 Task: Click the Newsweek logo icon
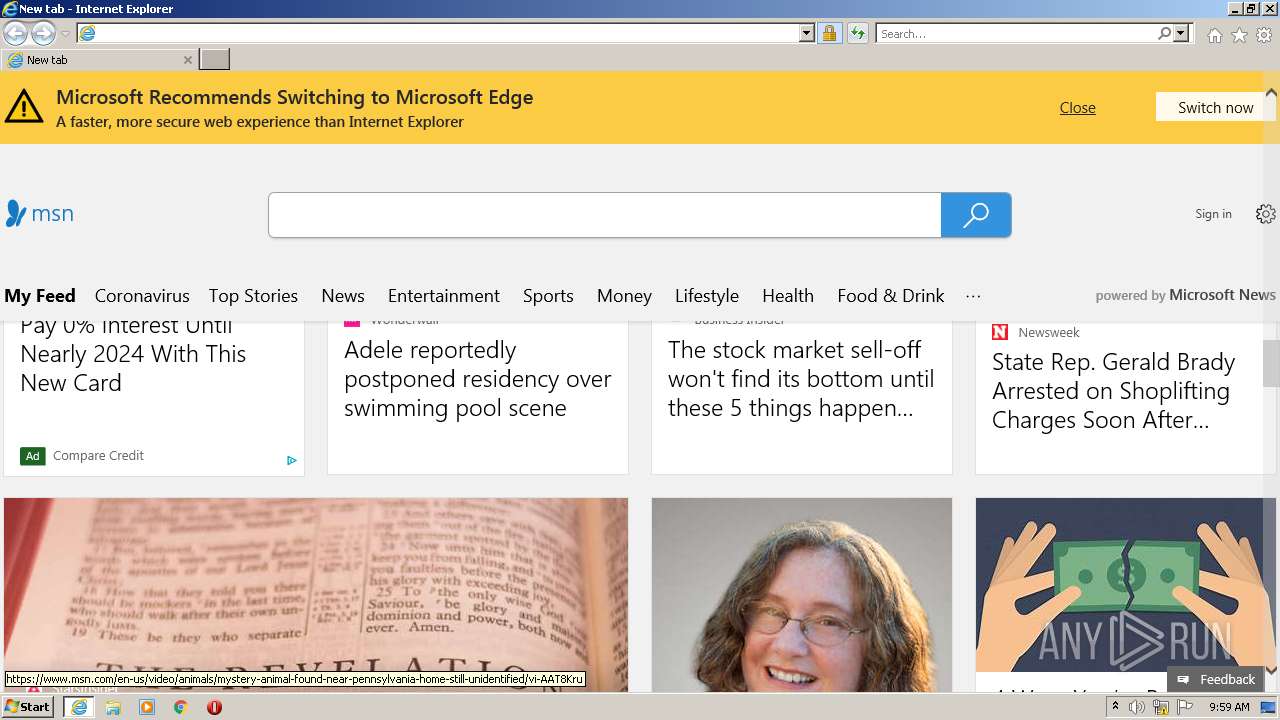[1000, 332]
